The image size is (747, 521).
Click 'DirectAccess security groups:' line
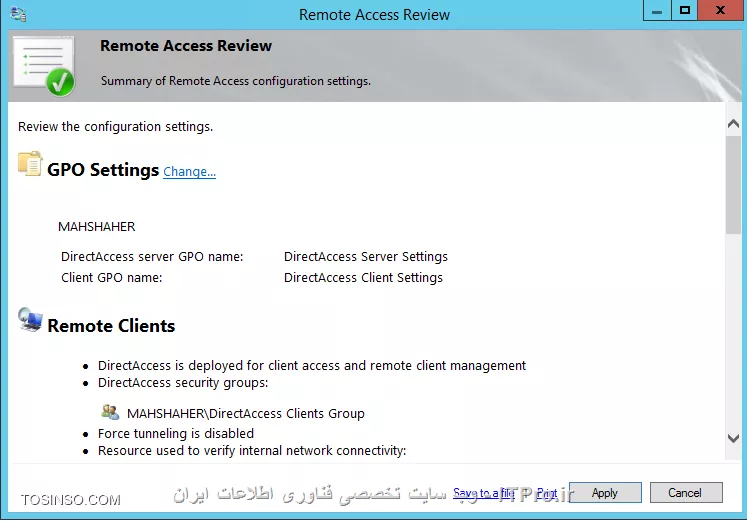[x=183, y=382]
